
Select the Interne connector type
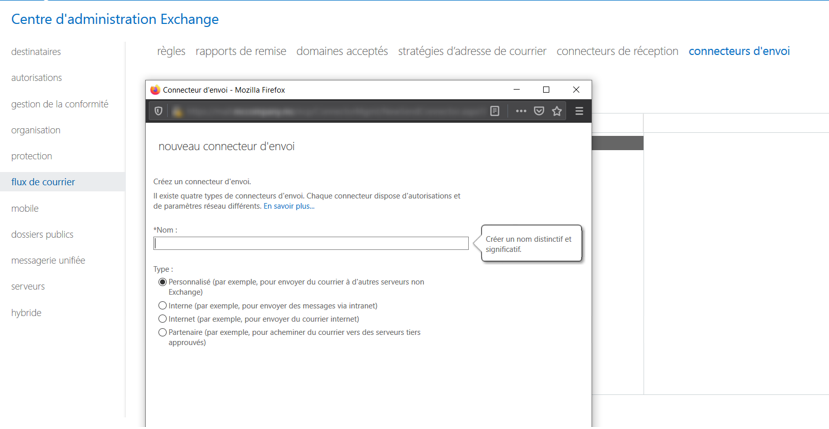click(162, 306)
